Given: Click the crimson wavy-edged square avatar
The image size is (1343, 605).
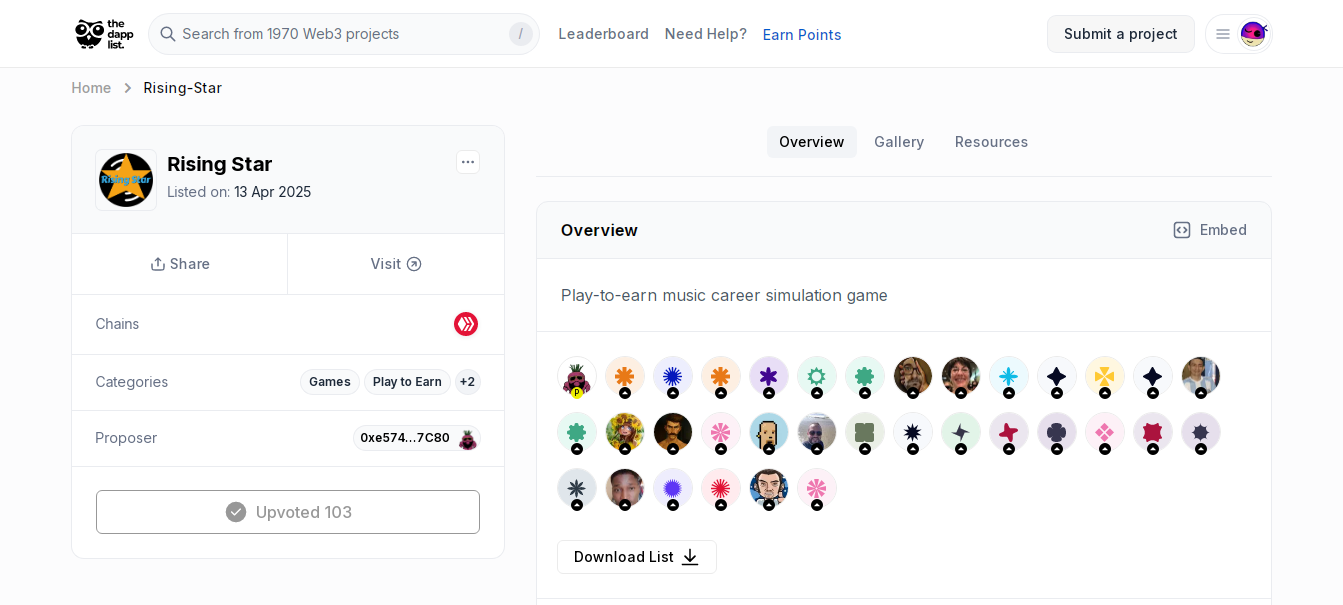Looking at the screenshot, I should coord(1153,433).
